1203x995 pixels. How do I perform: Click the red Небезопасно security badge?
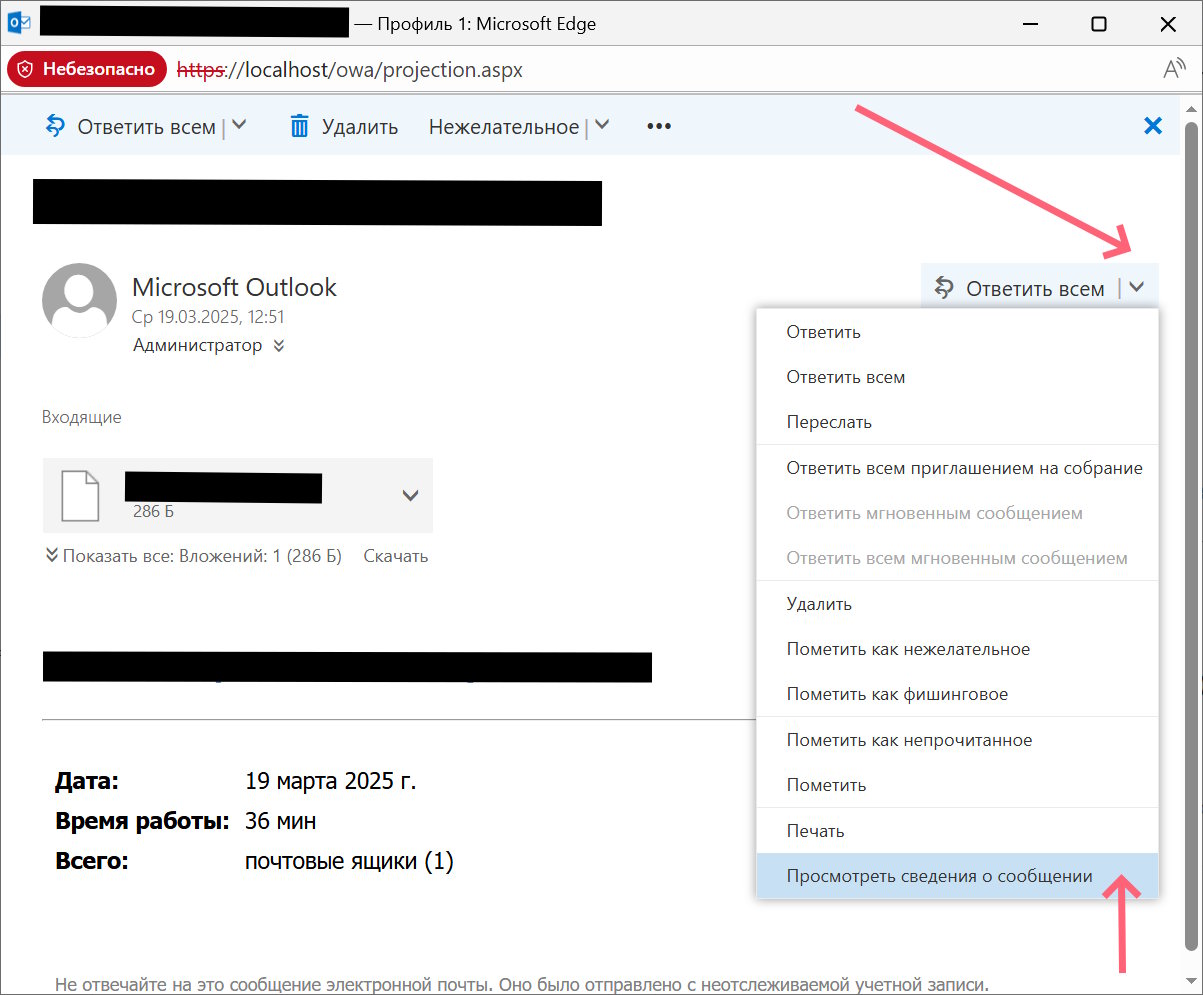point(87,70)
